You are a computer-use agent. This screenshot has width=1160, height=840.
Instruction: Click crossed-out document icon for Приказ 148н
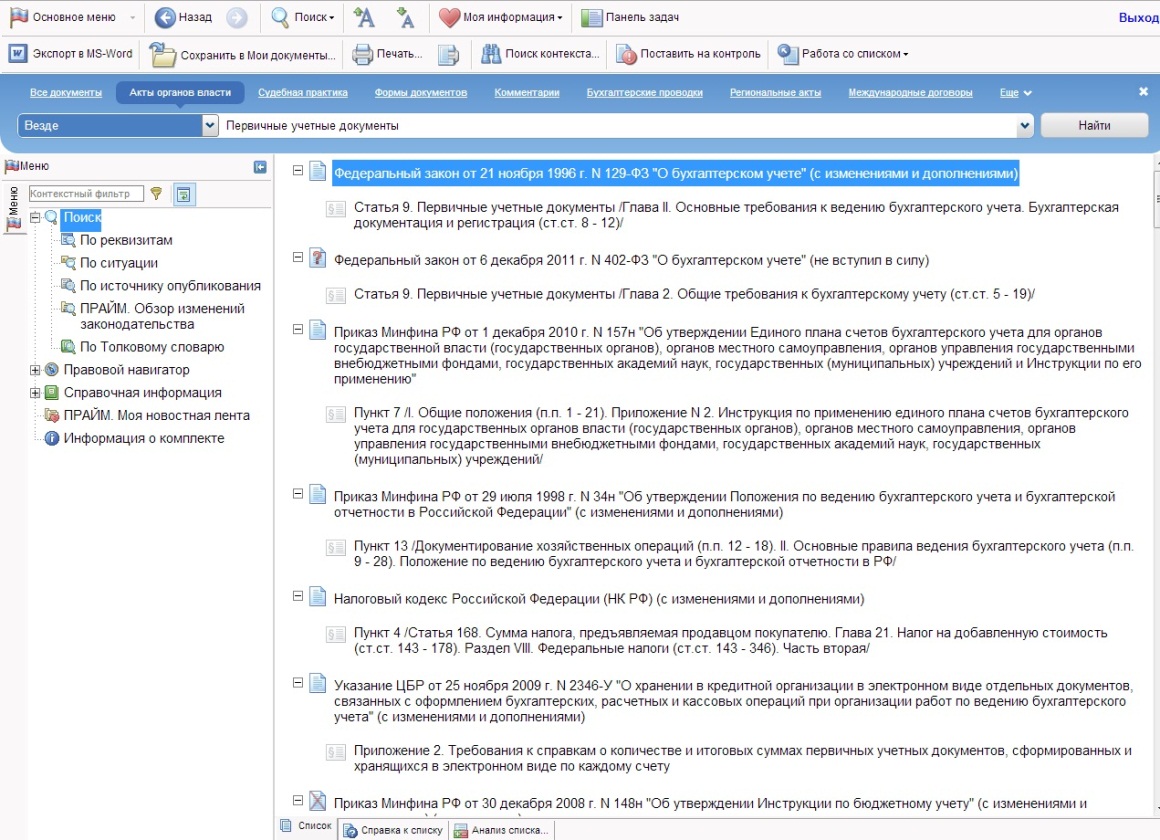[x=317, y=800]
